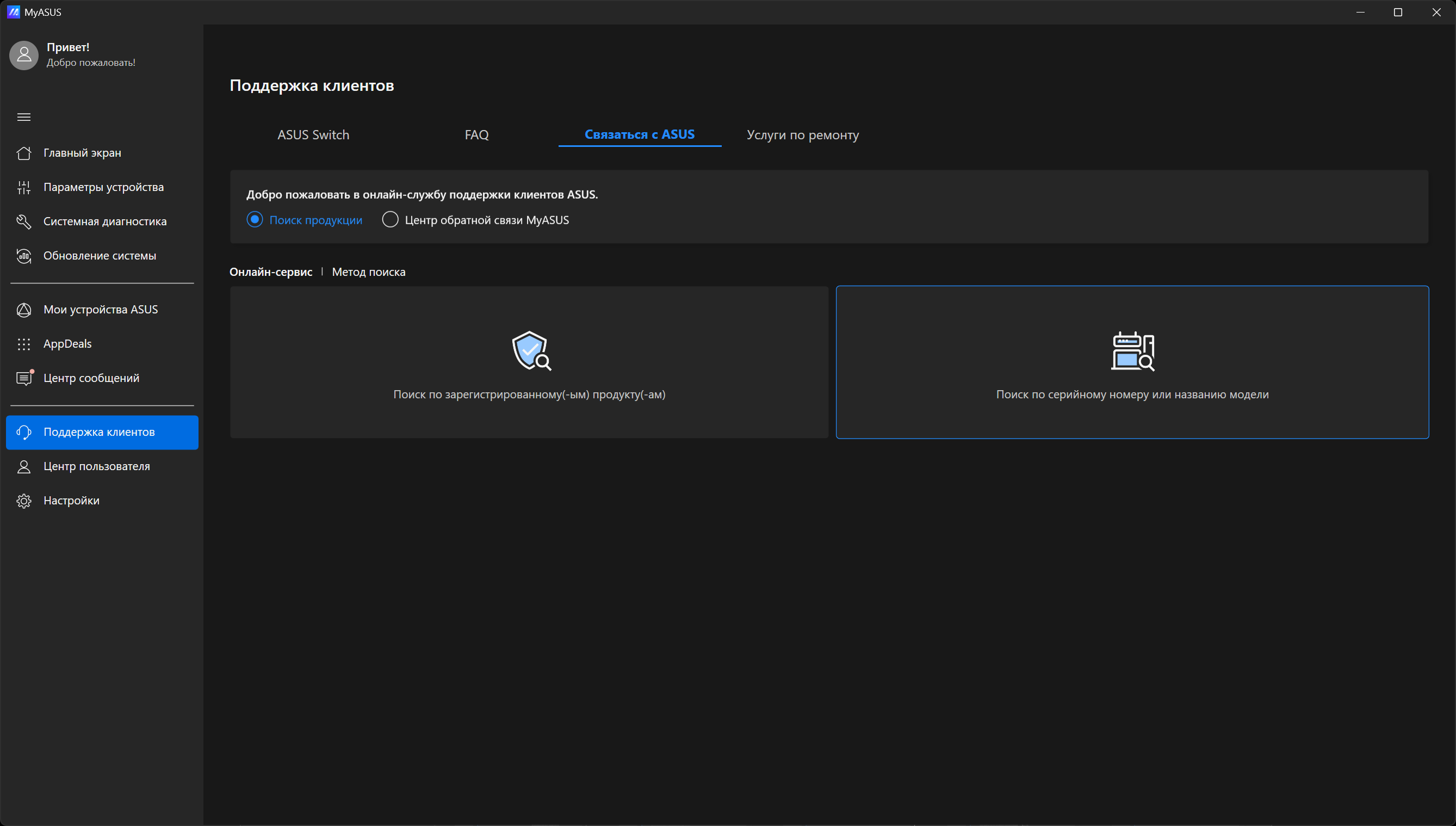
Task: Open Параметры устройства section
Action: point(102,187)
